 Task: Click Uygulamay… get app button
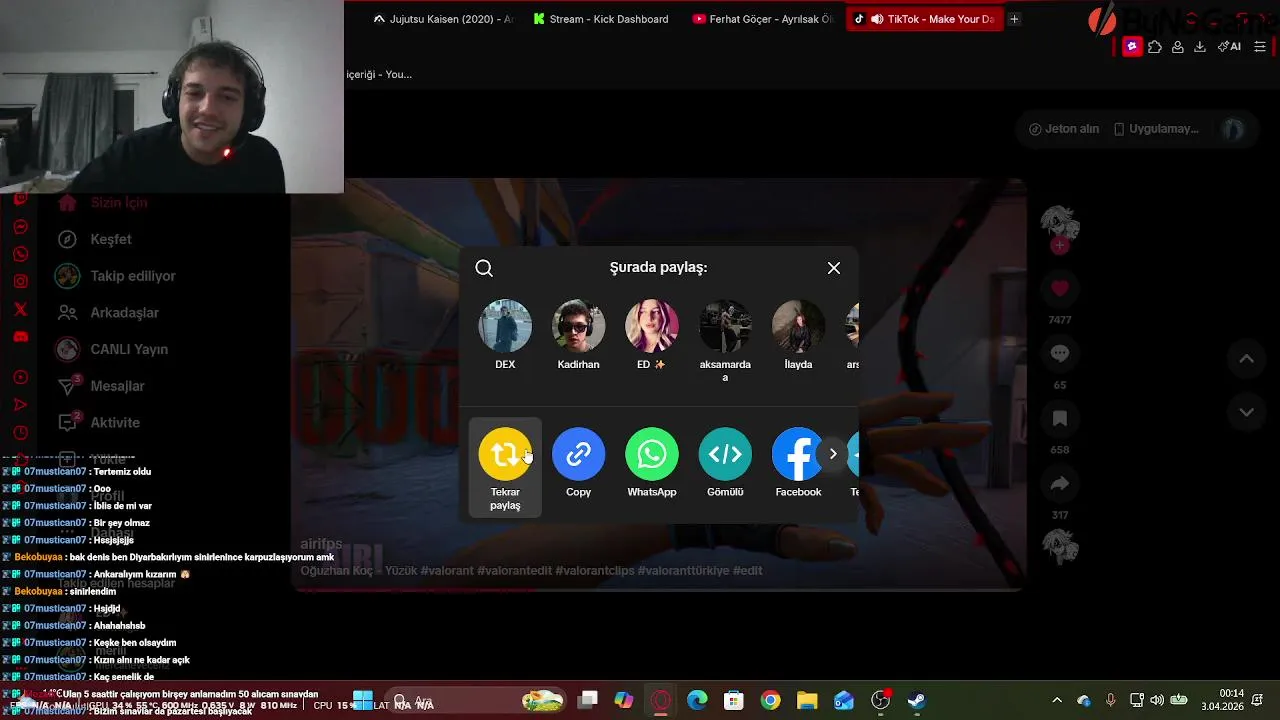[x=1156, y=129]
